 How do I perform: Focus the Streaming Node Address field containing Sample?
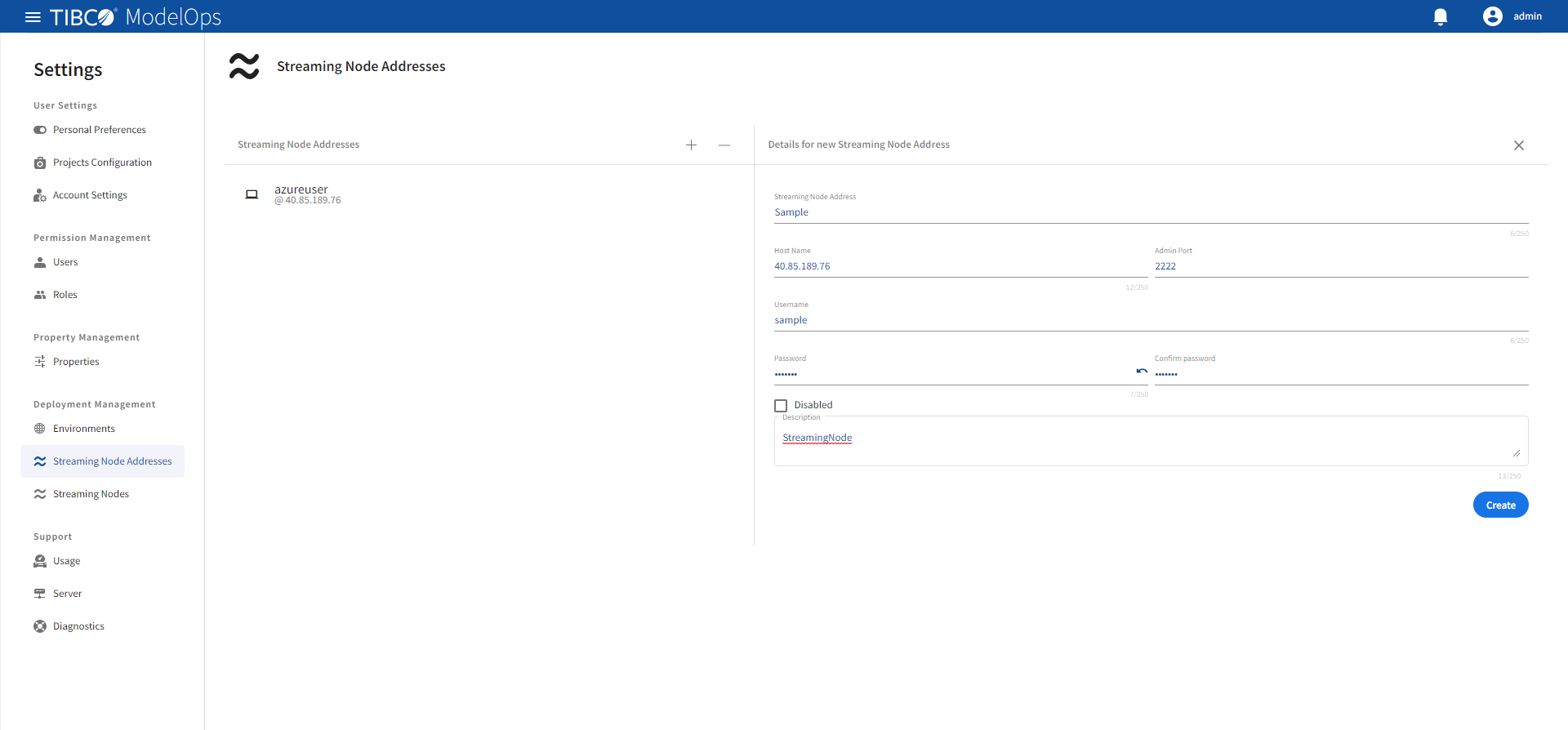tap(1151, 212)
